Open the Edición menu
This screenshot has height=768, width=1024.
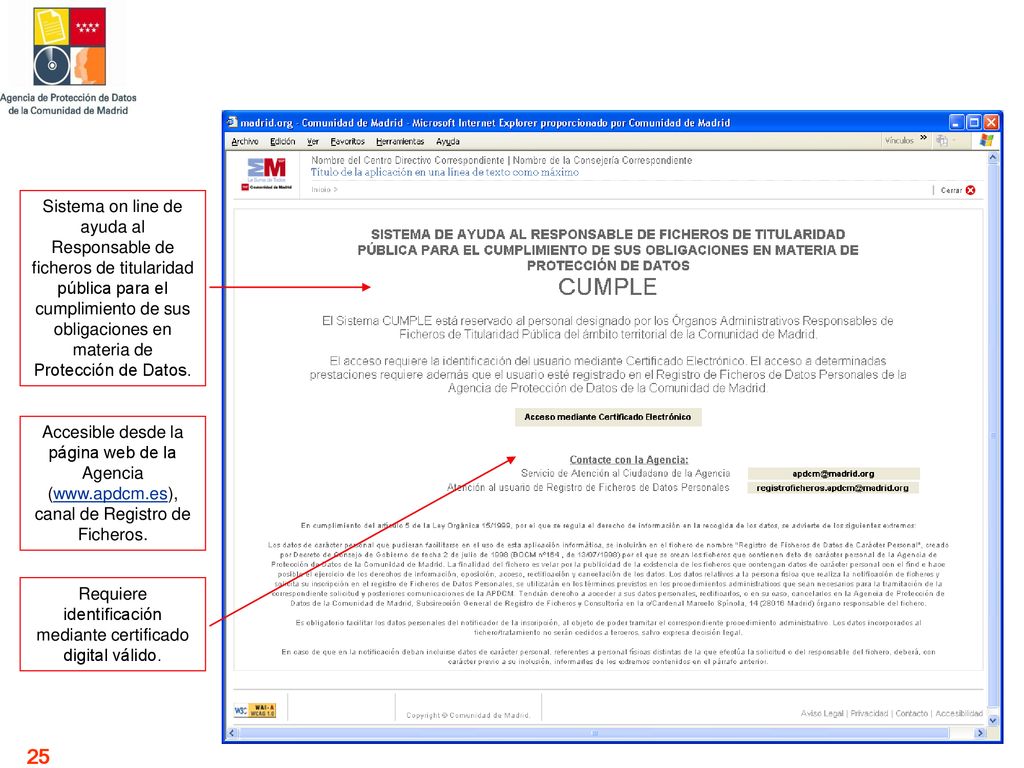click(x=283, y=142)
